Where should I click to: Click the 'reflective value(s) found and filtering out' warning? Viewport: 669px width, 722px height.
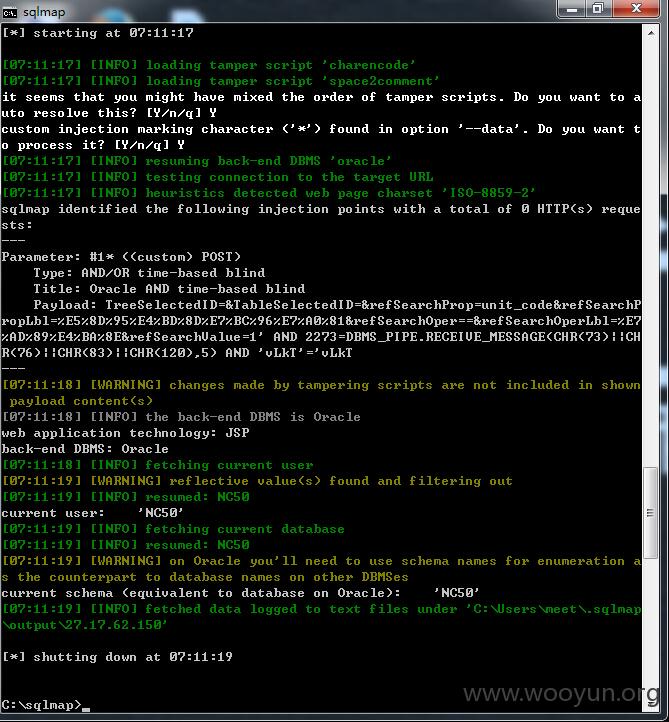click(257, 481)
